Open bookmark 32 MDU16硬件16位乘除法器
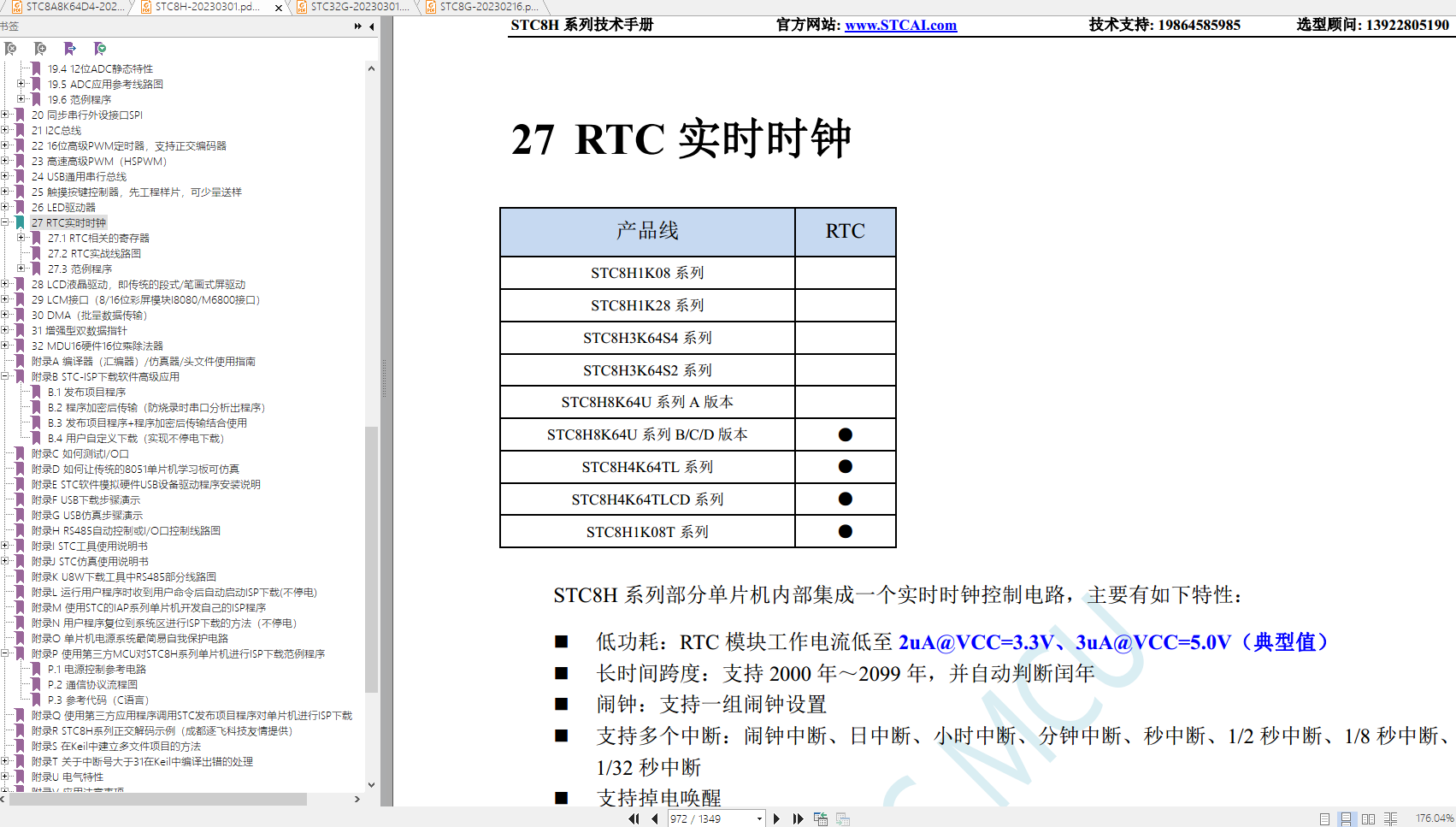The height and width of the screenshot is (827, 1456). coord(97,346)
